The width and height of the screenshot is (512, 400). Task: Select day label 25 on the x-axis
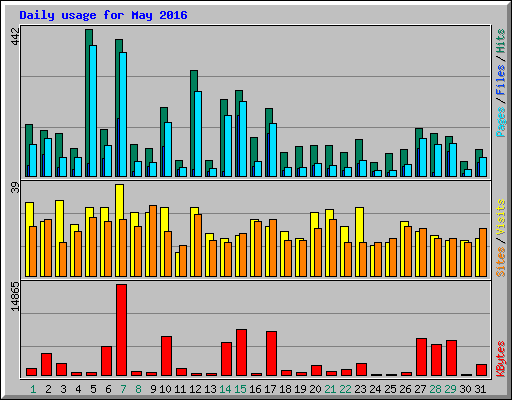[x=390, y=389]
